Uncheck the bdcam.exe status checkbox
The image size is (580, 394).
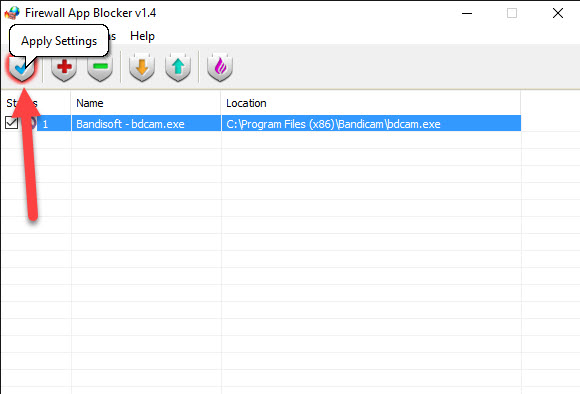pos(11,123)
